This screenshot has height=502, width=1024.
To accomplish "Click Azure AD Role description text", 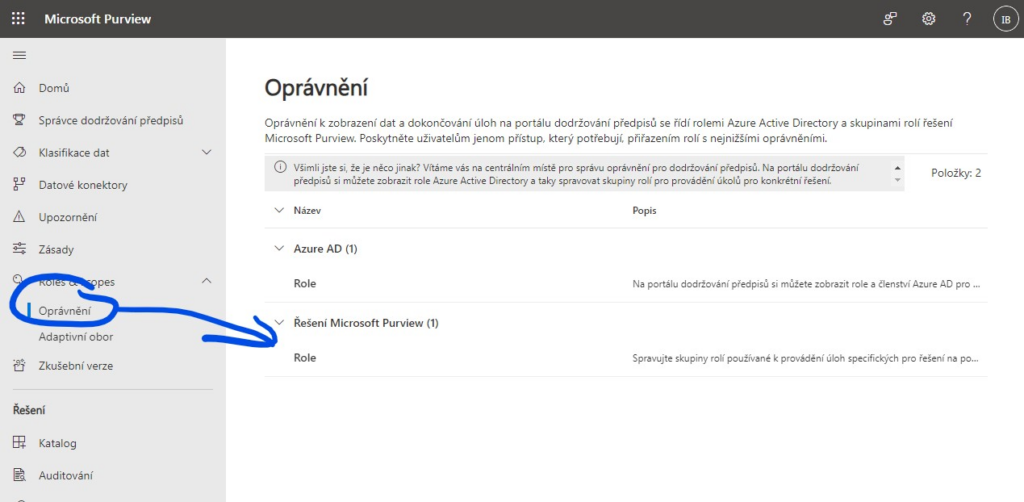I will point(806,284).
